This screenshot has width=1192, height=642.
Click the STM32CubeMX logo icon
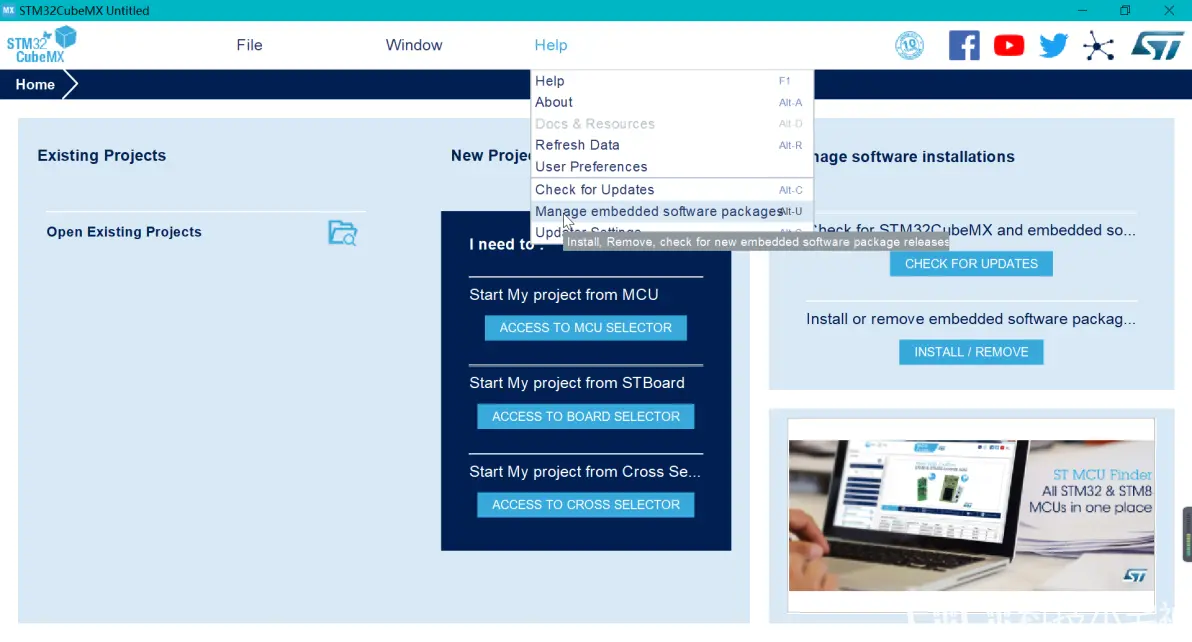(x=42, y=45)
